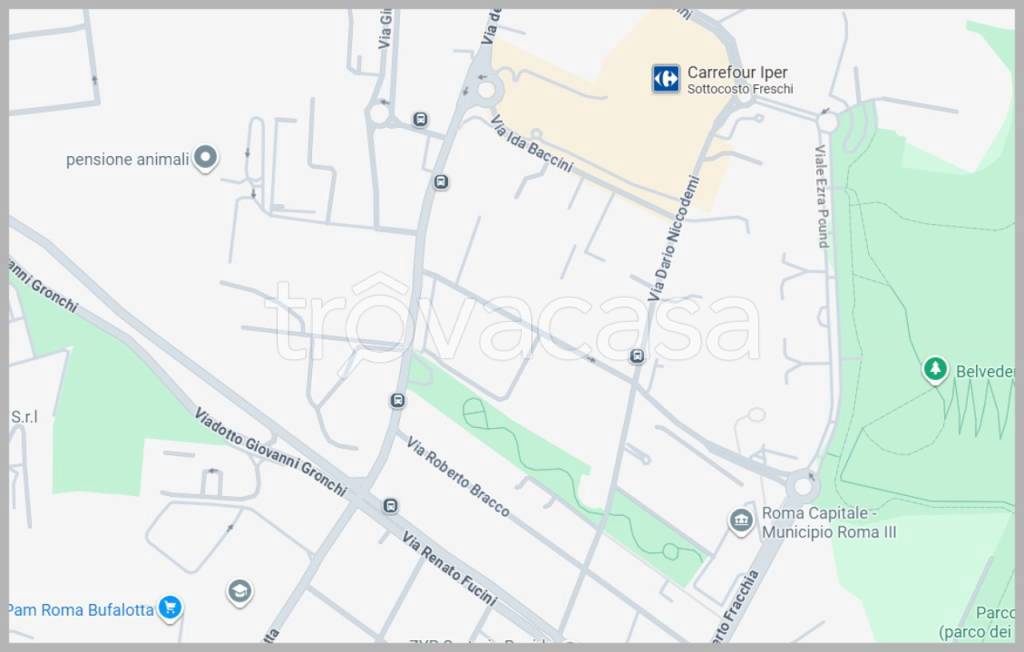Click the Municipio Roma III building icon
The image size is (1024, 652).
(741, 522)
